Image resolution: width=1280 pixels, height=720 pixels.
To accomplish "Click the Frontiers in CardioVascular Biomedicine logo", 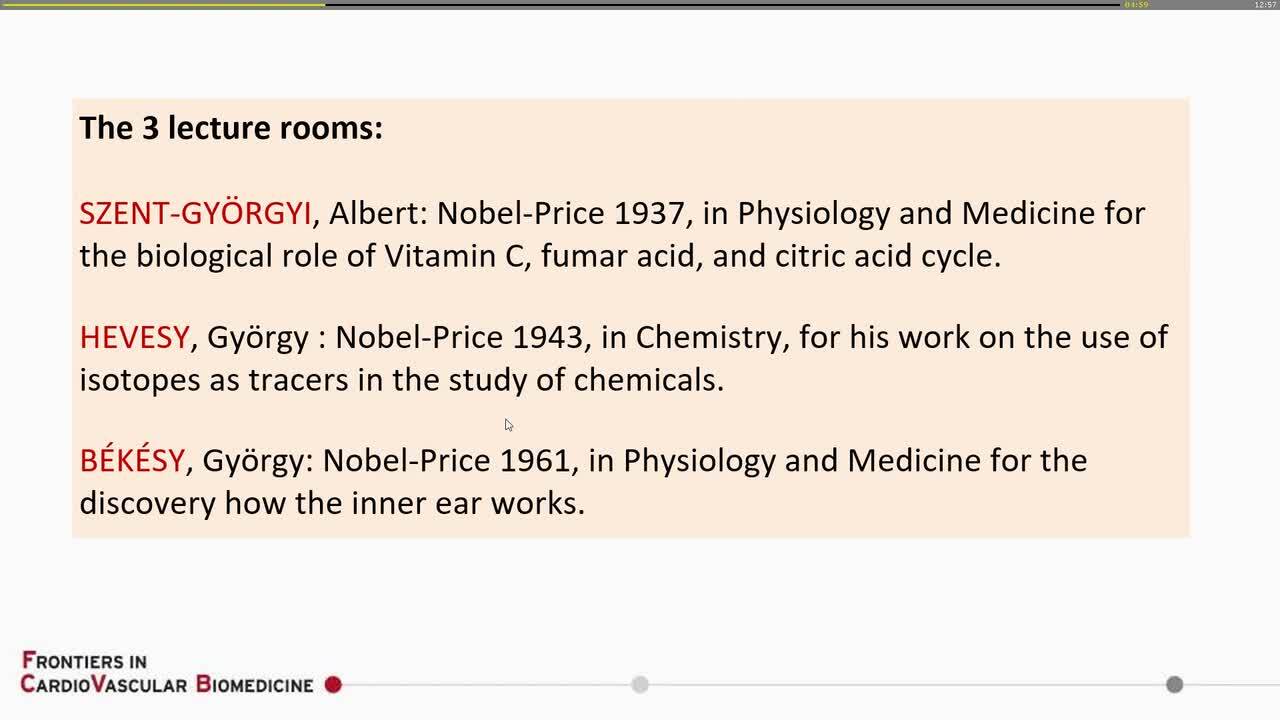I will (167, 673).
